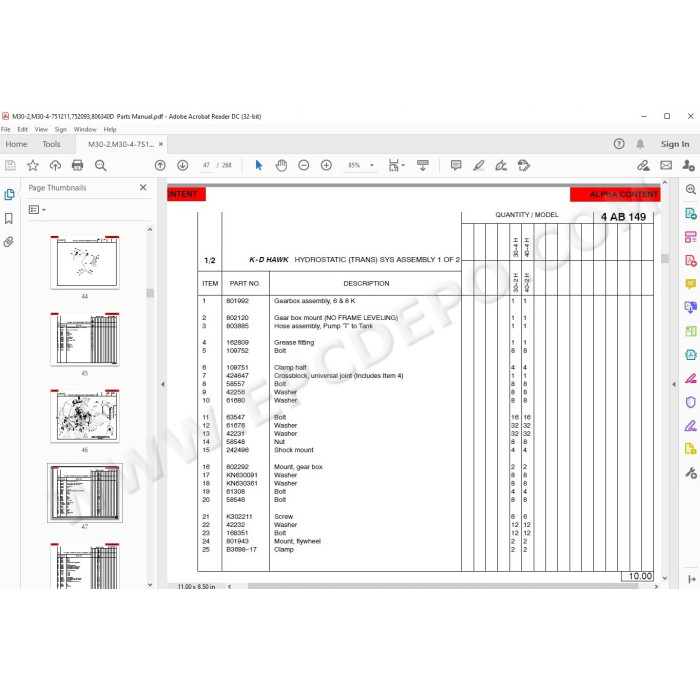The height and width of the screenshot is (700, 700).
Task: Add a comment with the speech bubble icon
Action: coord(456,166)
